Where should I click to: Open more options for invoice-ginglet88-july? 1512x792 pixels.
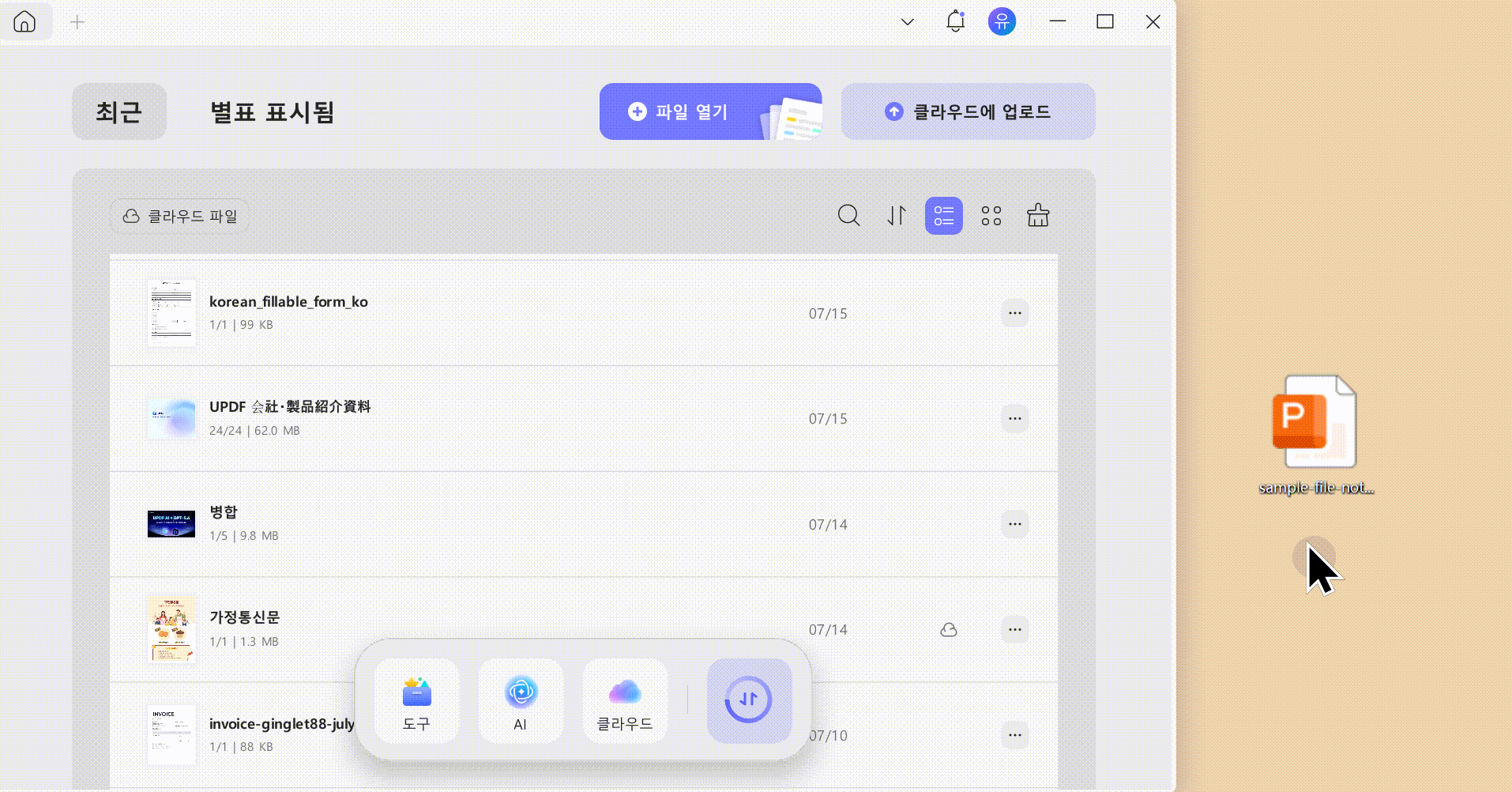1014,735
